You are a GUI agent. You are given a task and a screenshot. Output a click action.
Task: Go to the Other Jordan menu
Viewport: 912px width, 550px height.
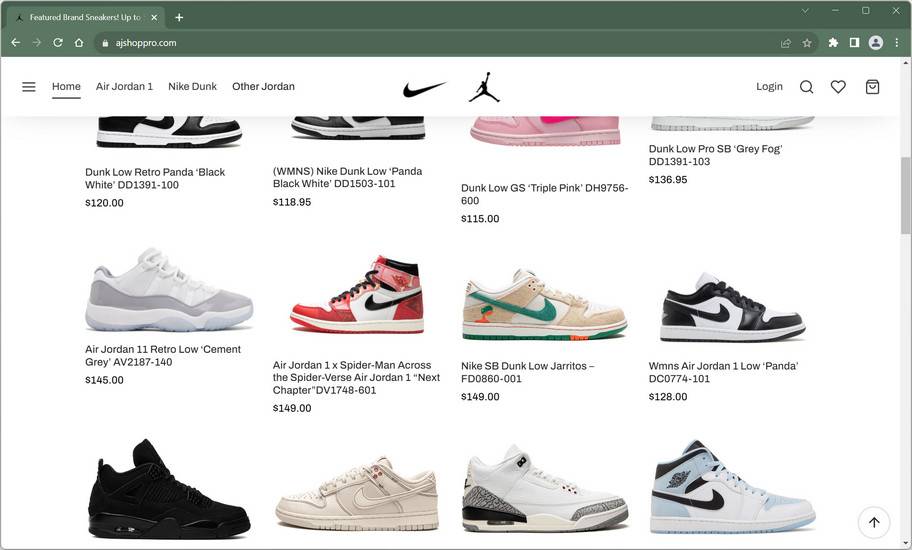click(x=263, y=86)
